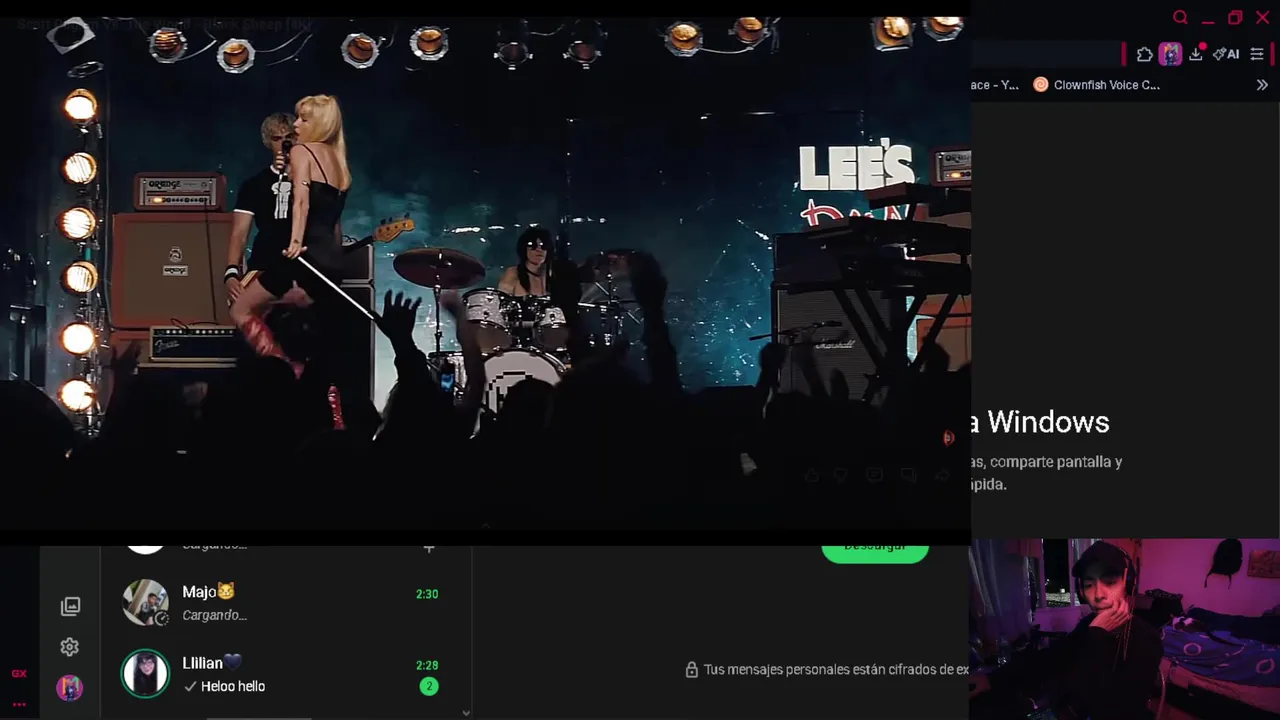Click the unread badge showing 2
The image size is (1280, 720).
click(x=429, y=686)
